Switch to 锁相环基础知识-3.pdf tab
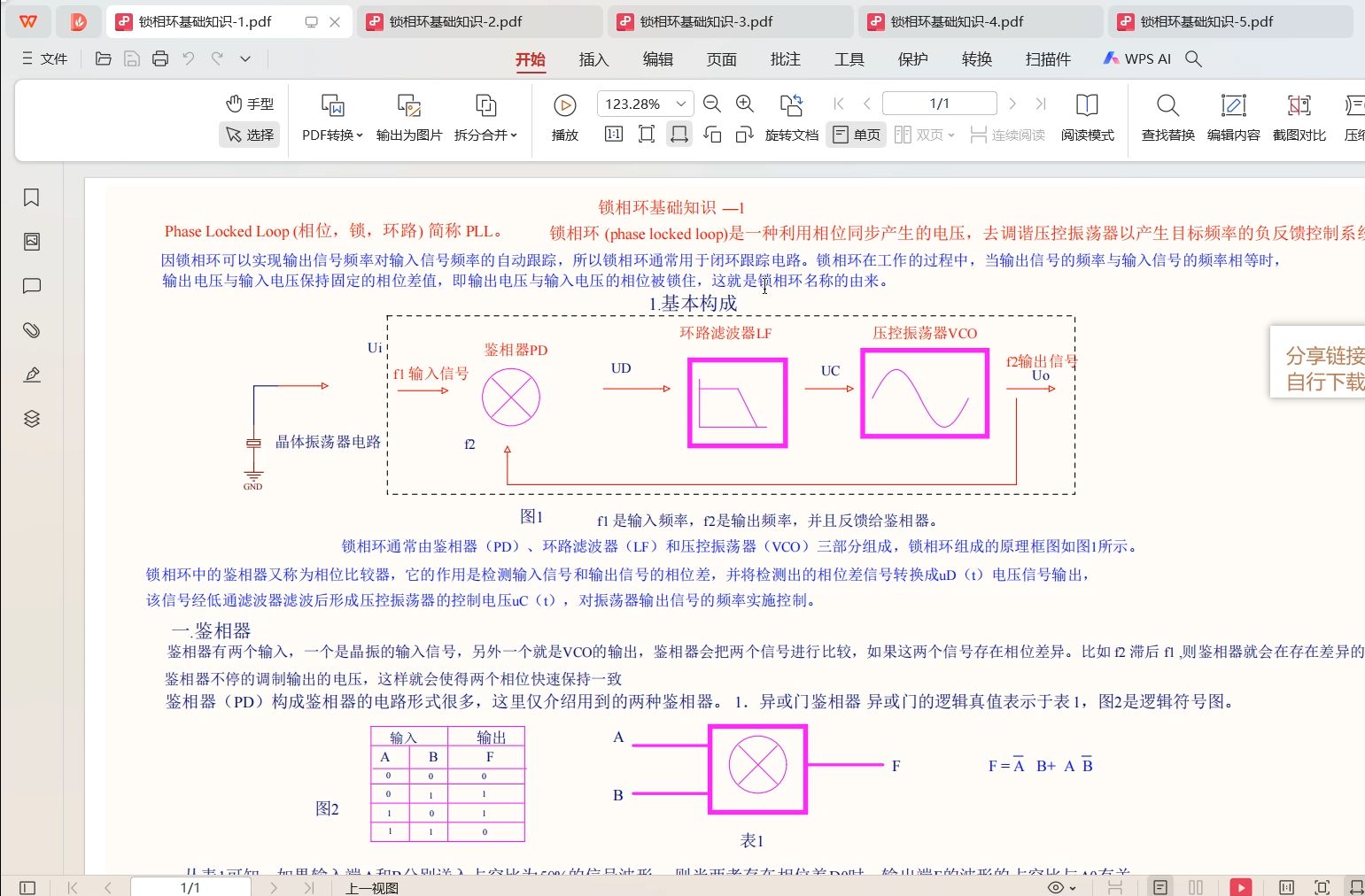 pos(730,21)
